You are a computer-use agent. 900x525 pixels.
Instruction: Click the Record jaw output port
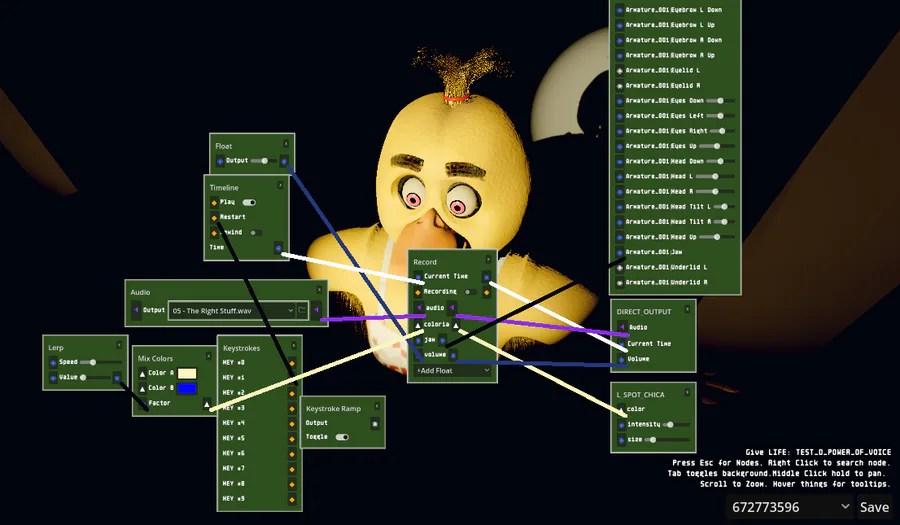(442, 340)
